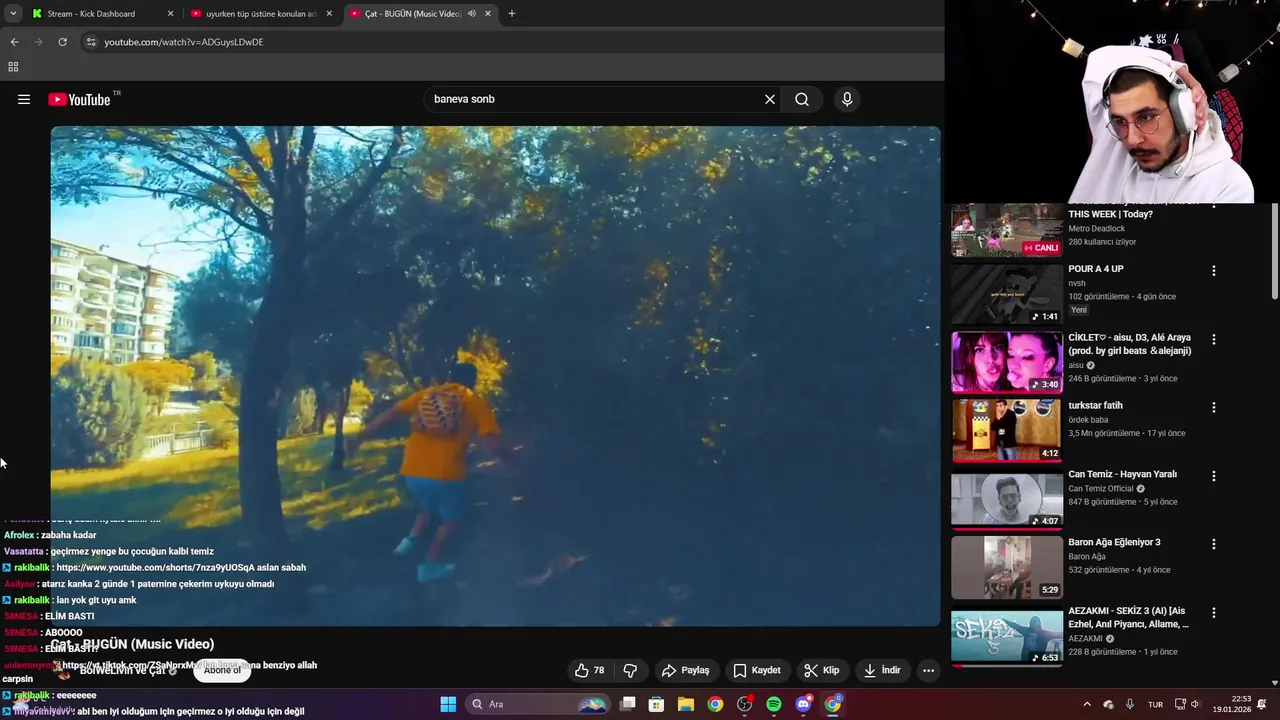
Task: Click the taskbar Ara search box
Action: 539,704
